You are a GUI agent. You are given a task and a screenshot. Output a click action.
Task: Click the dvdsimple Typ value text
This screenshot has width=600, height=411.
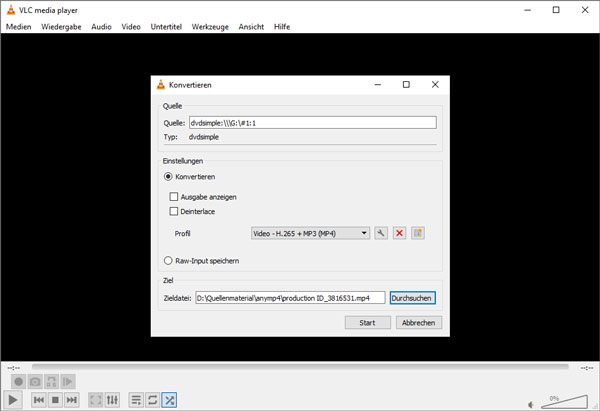tap(204, 137)
